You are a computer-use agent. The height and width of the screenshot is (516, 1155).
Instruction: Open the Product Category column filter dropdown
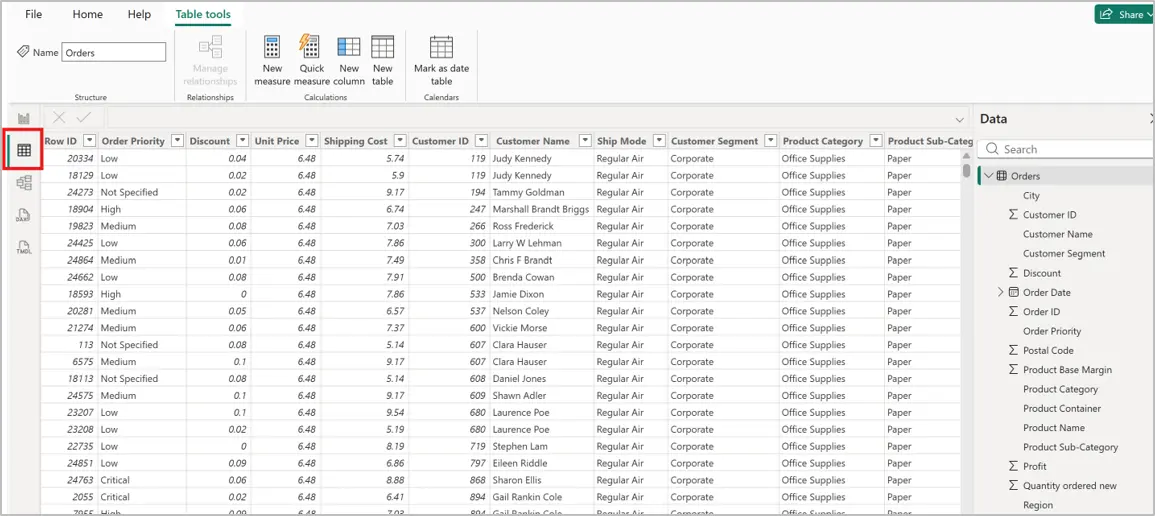(x=876, y=141)
